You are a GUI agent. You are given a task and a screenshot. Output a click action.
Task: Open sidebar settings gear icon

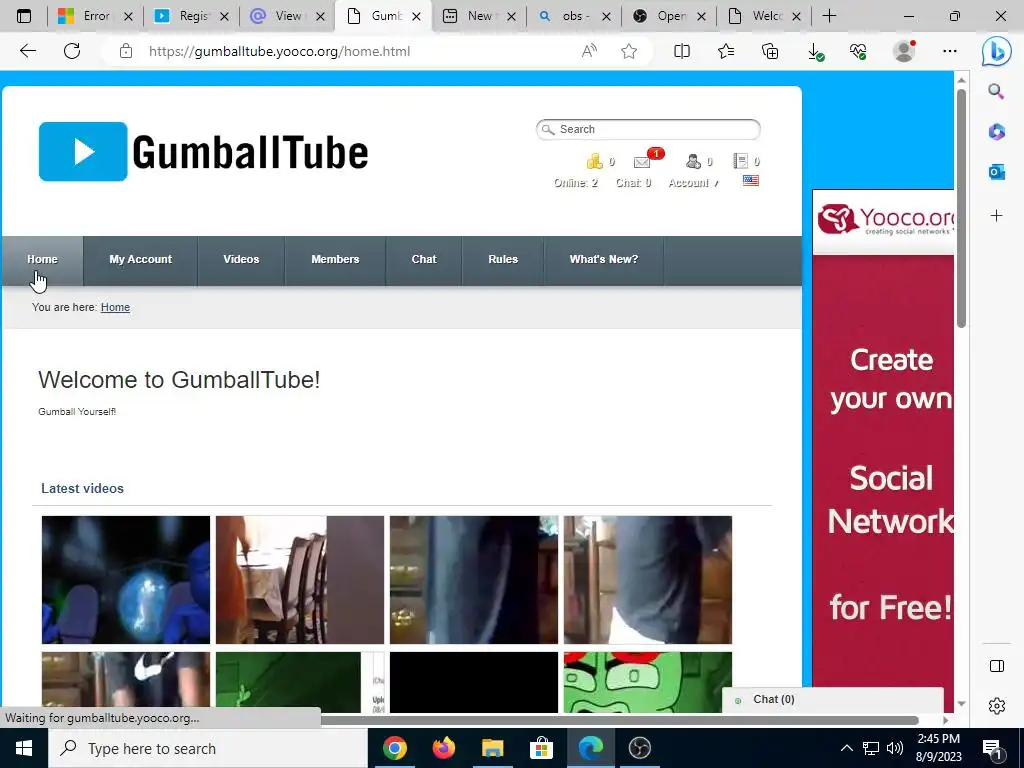[x=997, y=706]
